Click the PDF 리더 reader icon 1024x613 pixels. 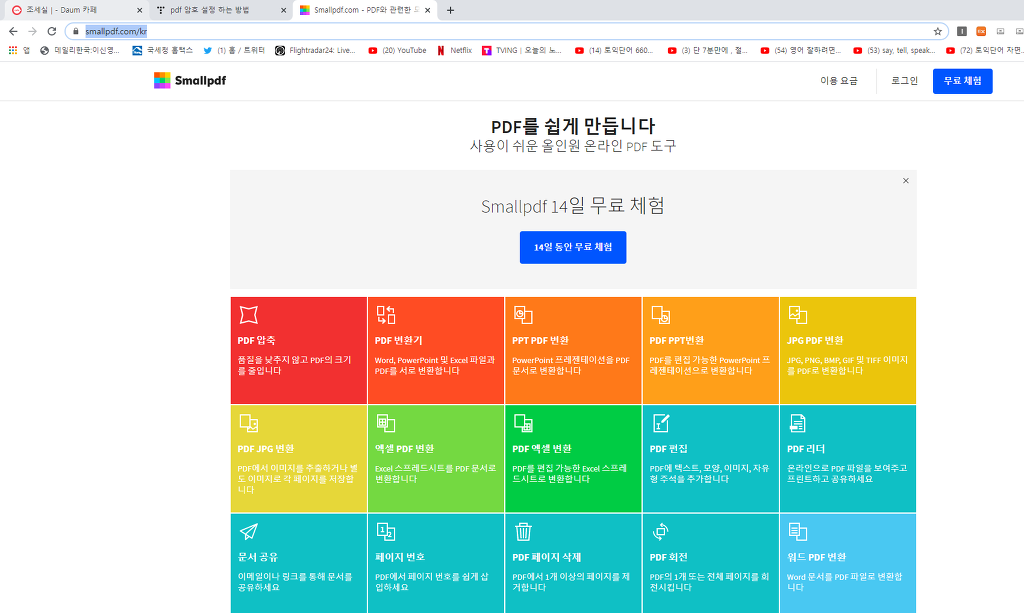pyautogui.click(x=797, y=423)
